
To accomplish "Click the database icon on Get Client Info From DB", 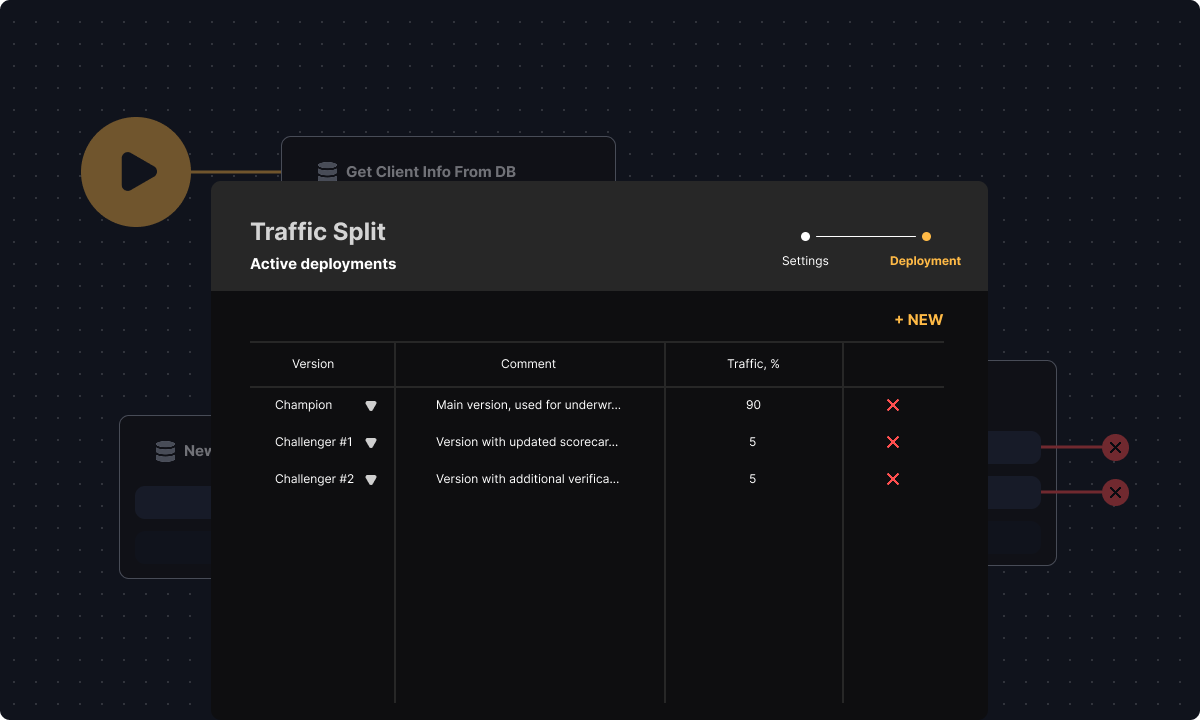I will [x=327, y=171].
